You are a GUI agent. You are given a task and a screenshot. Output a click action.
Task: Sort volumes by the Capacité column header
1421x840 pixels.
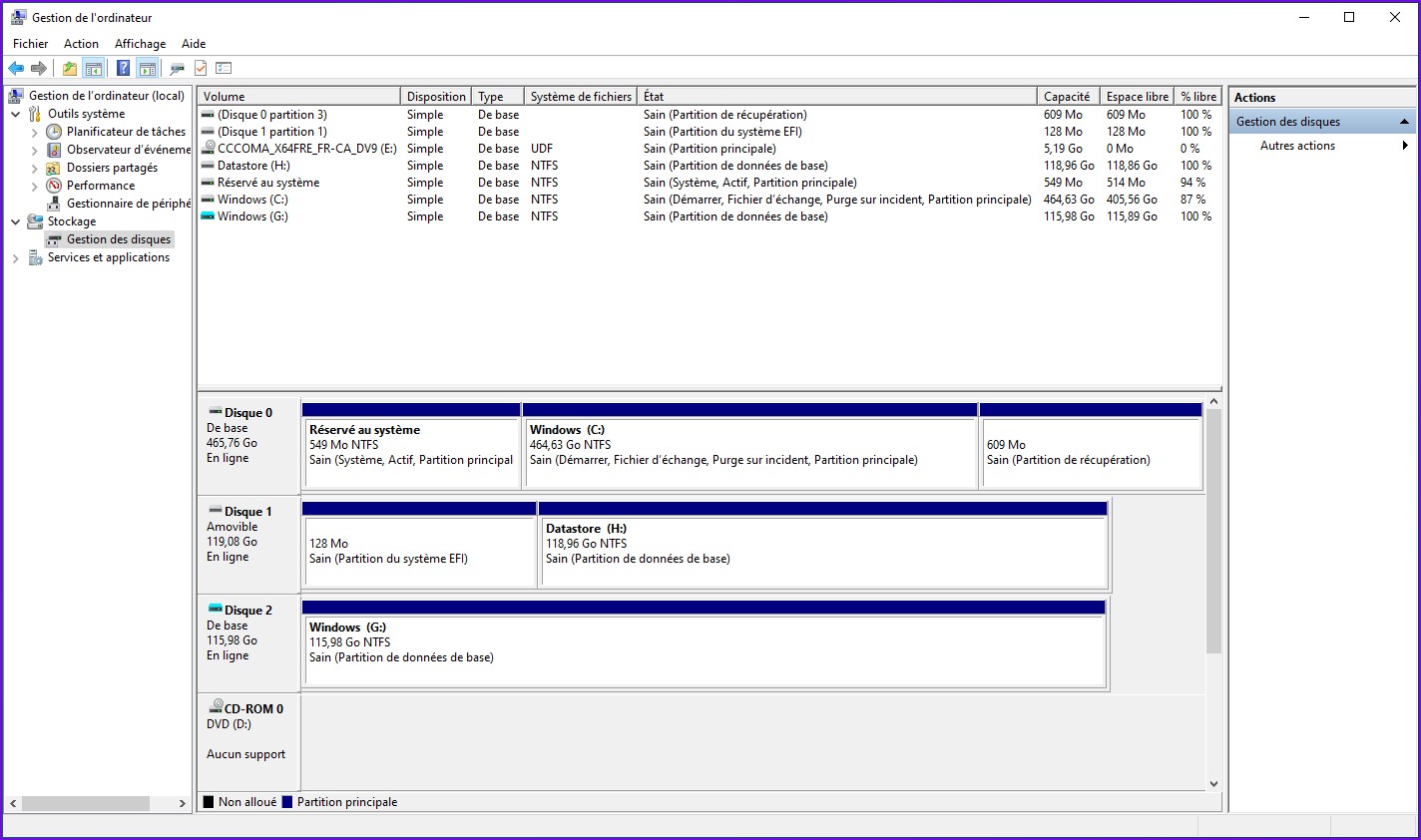pos(1067,95)
